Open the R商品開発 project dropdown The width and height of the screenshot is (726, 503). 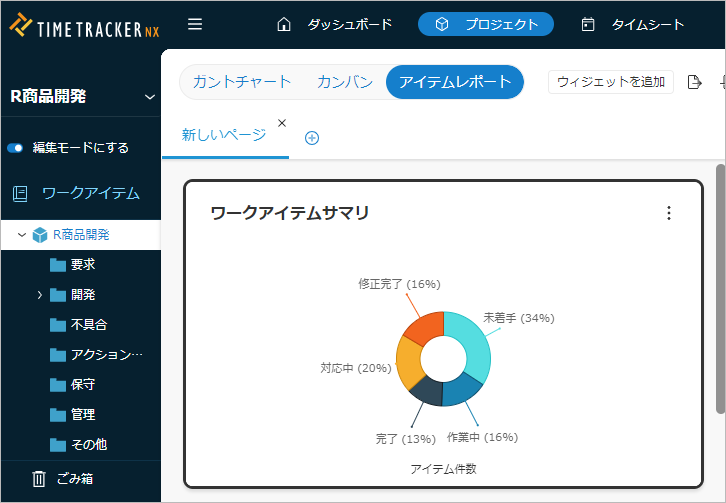pos(150,97)
